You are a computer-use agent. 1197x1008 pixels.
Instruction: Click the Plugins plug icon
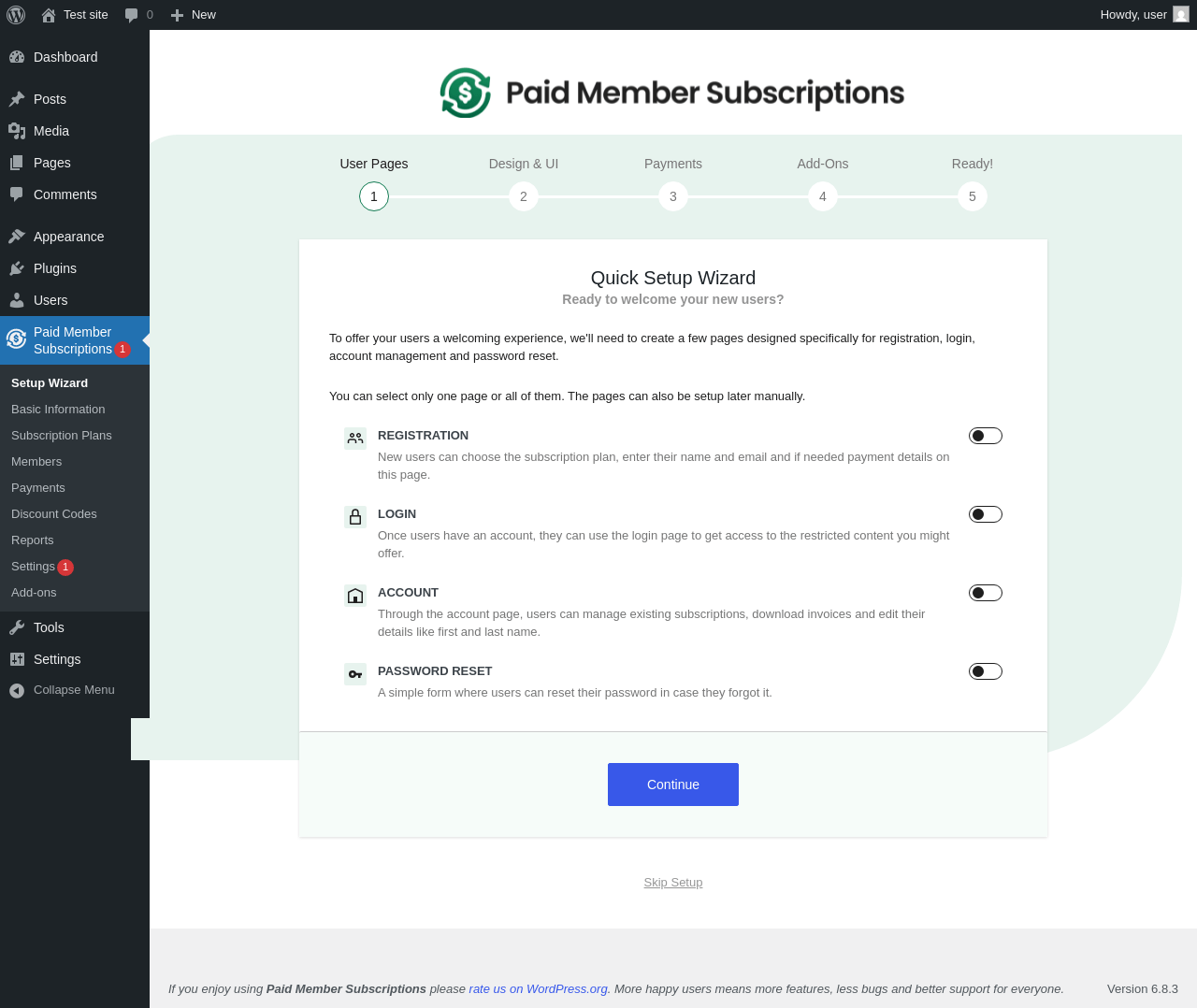coord(17,268)
